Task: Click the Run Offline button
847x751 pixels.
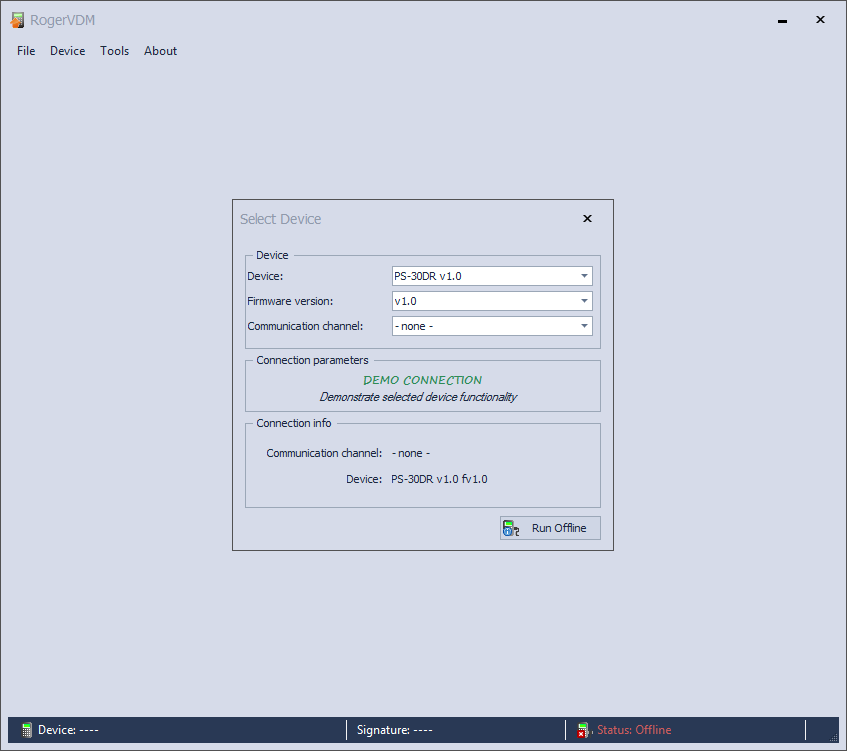Action: pos(550,528)
